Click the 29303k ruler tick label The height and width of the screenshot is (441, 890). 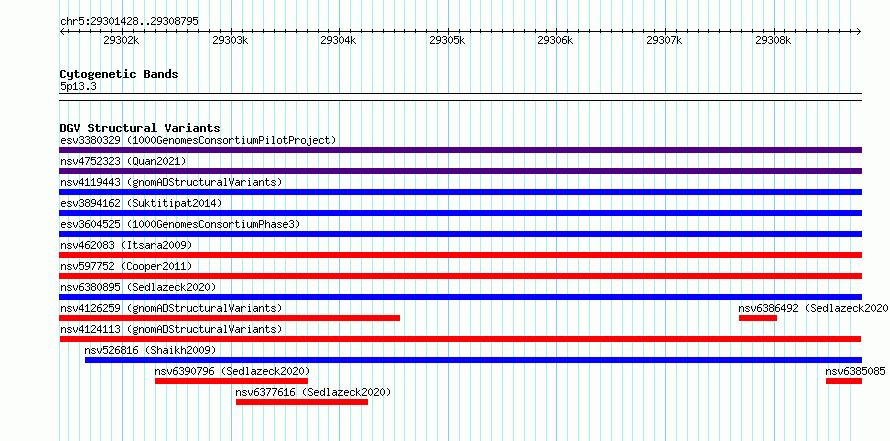[x=230, y=41]
